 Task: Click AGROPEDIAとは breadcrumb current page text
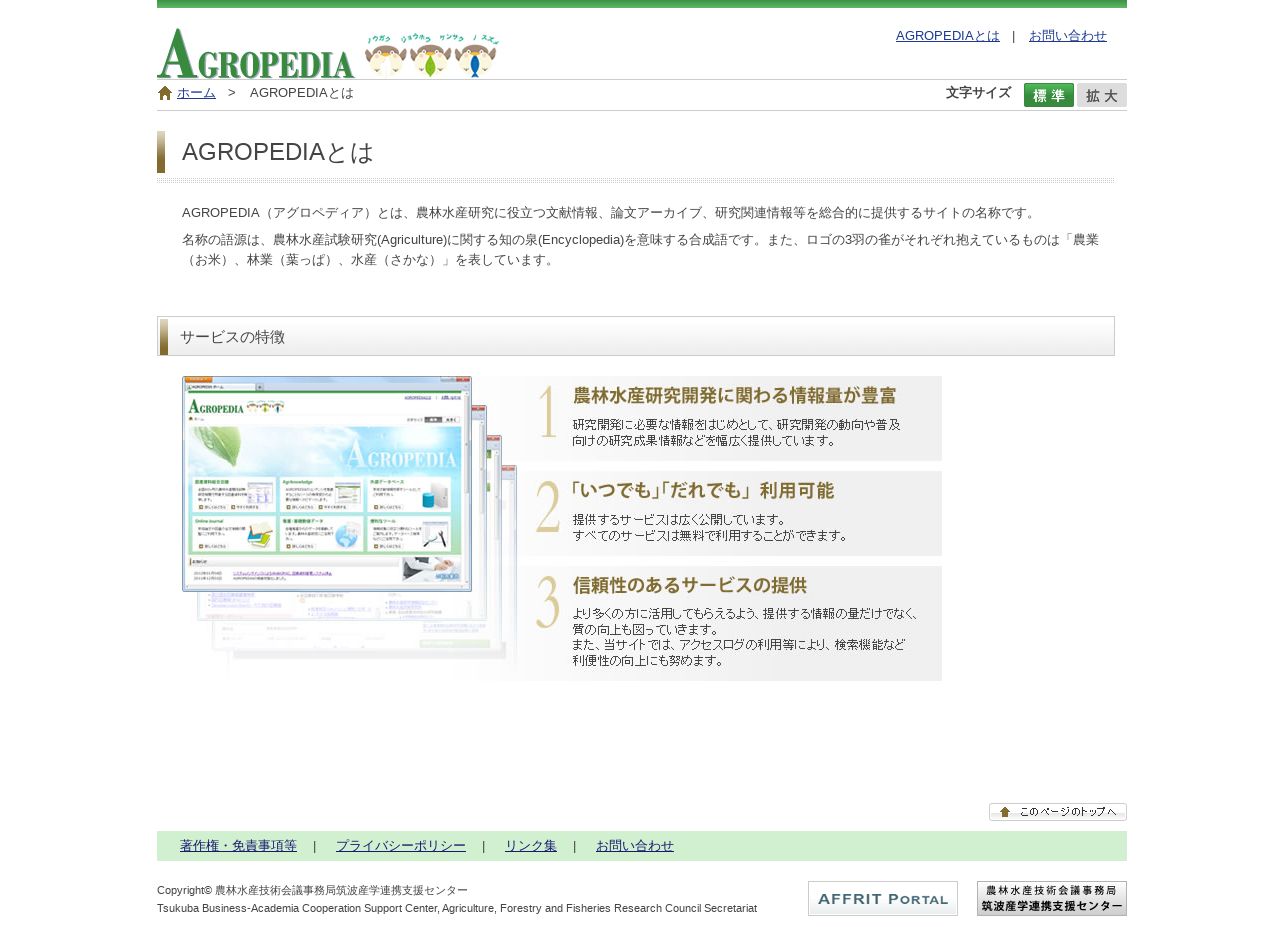(302, 93)
